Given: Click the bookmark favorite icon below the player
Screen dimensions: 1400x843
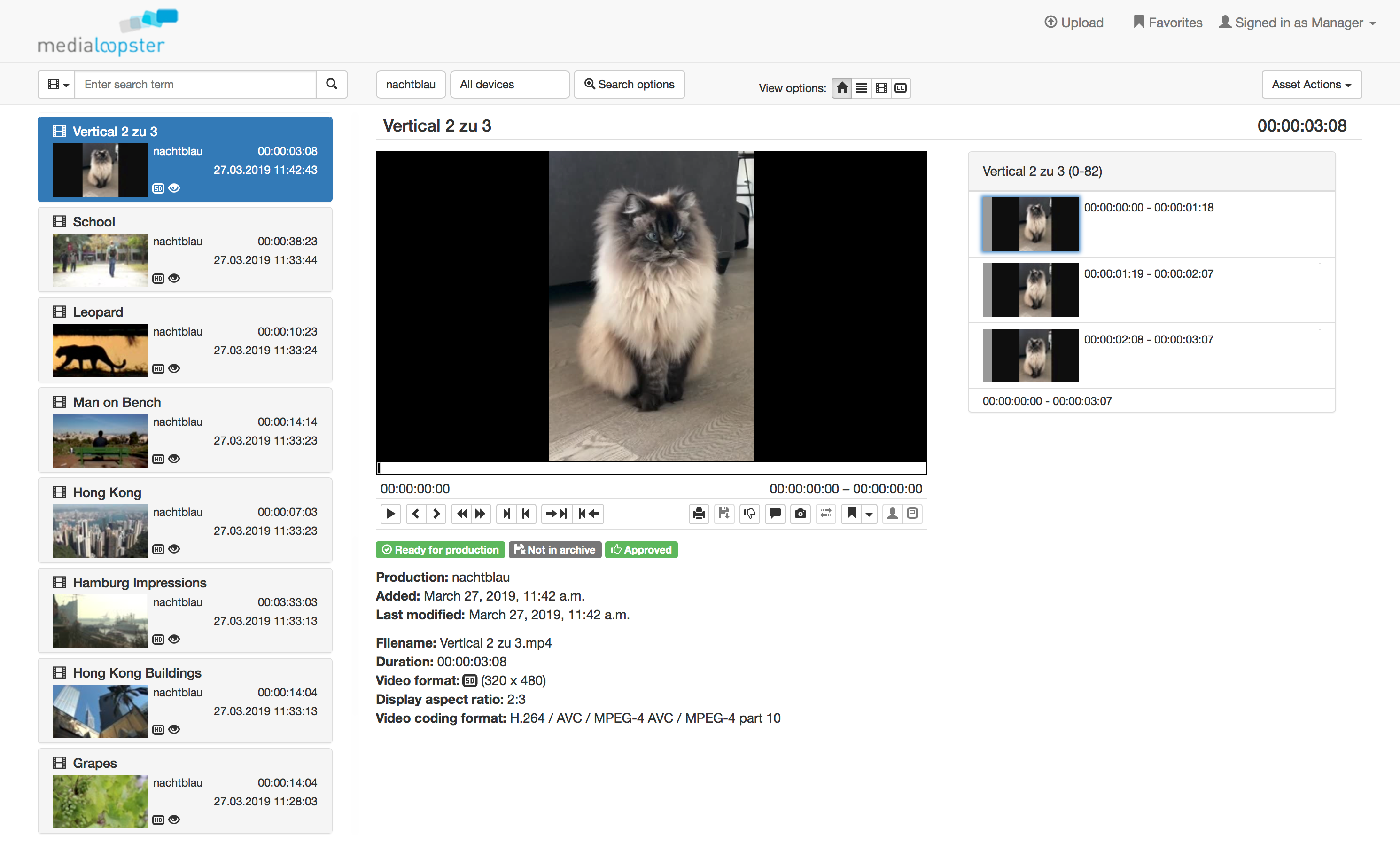Looking at the screenshot, I should pyautogui.click(x=851, y=514).
